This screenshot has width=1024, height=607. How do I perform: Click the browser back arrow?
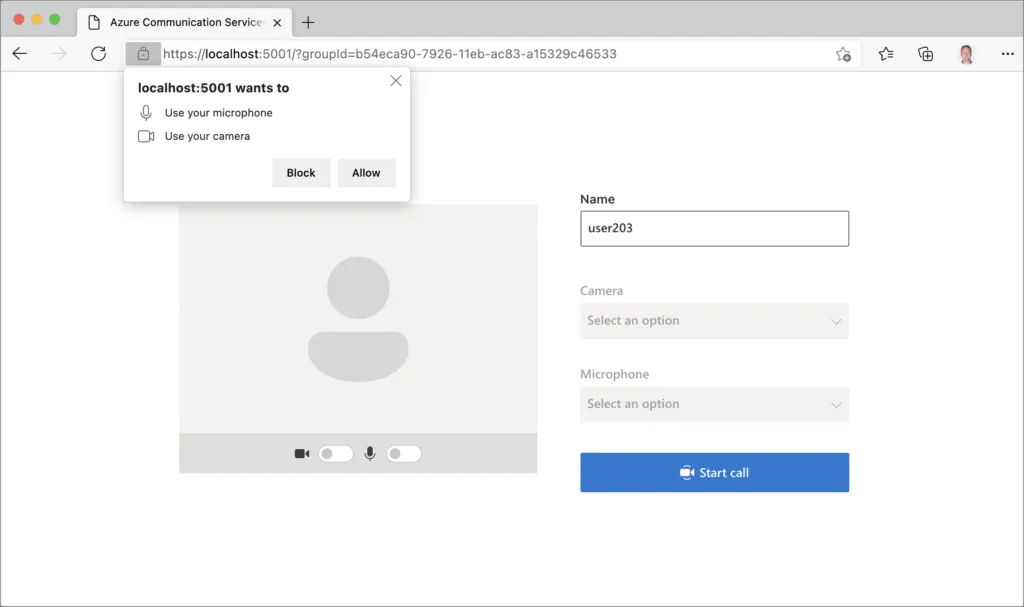point(20,54)
